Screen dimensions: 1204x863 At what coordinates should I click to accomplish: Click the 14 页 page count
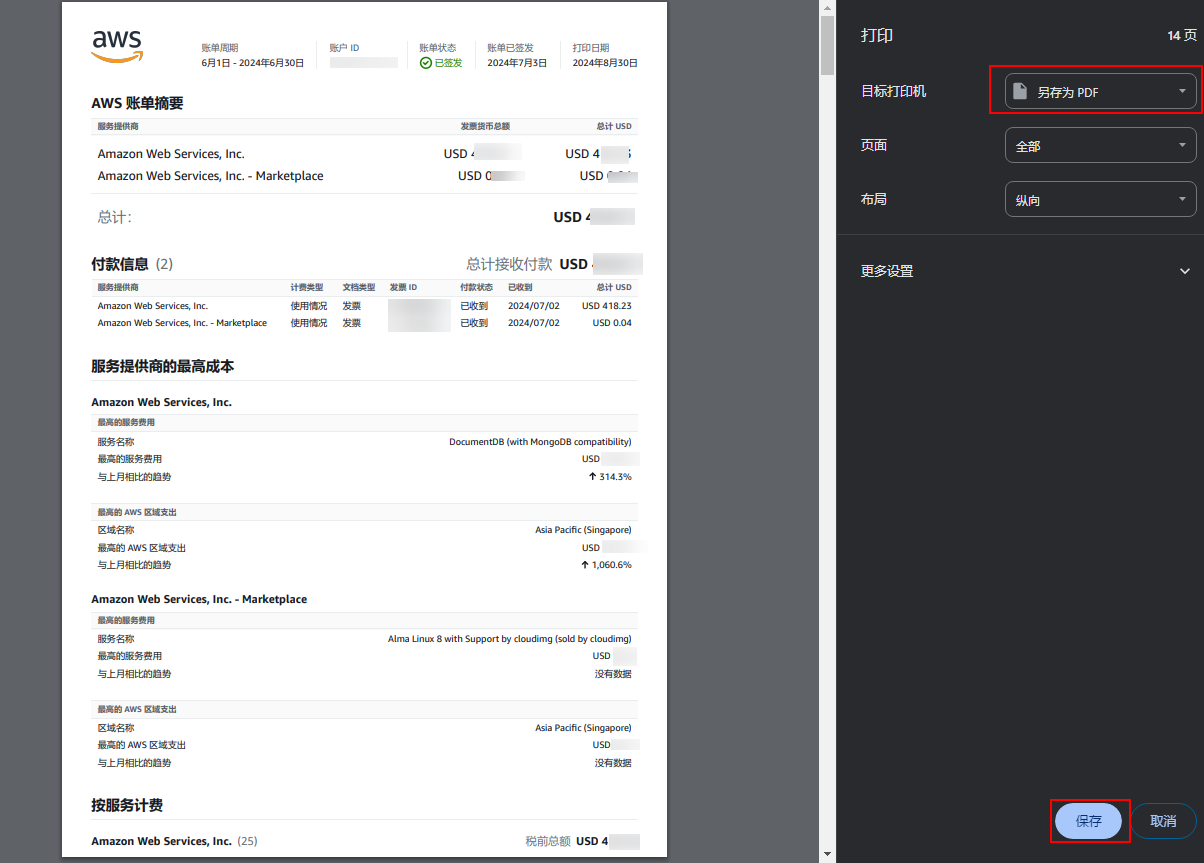tap(1181, 36)
